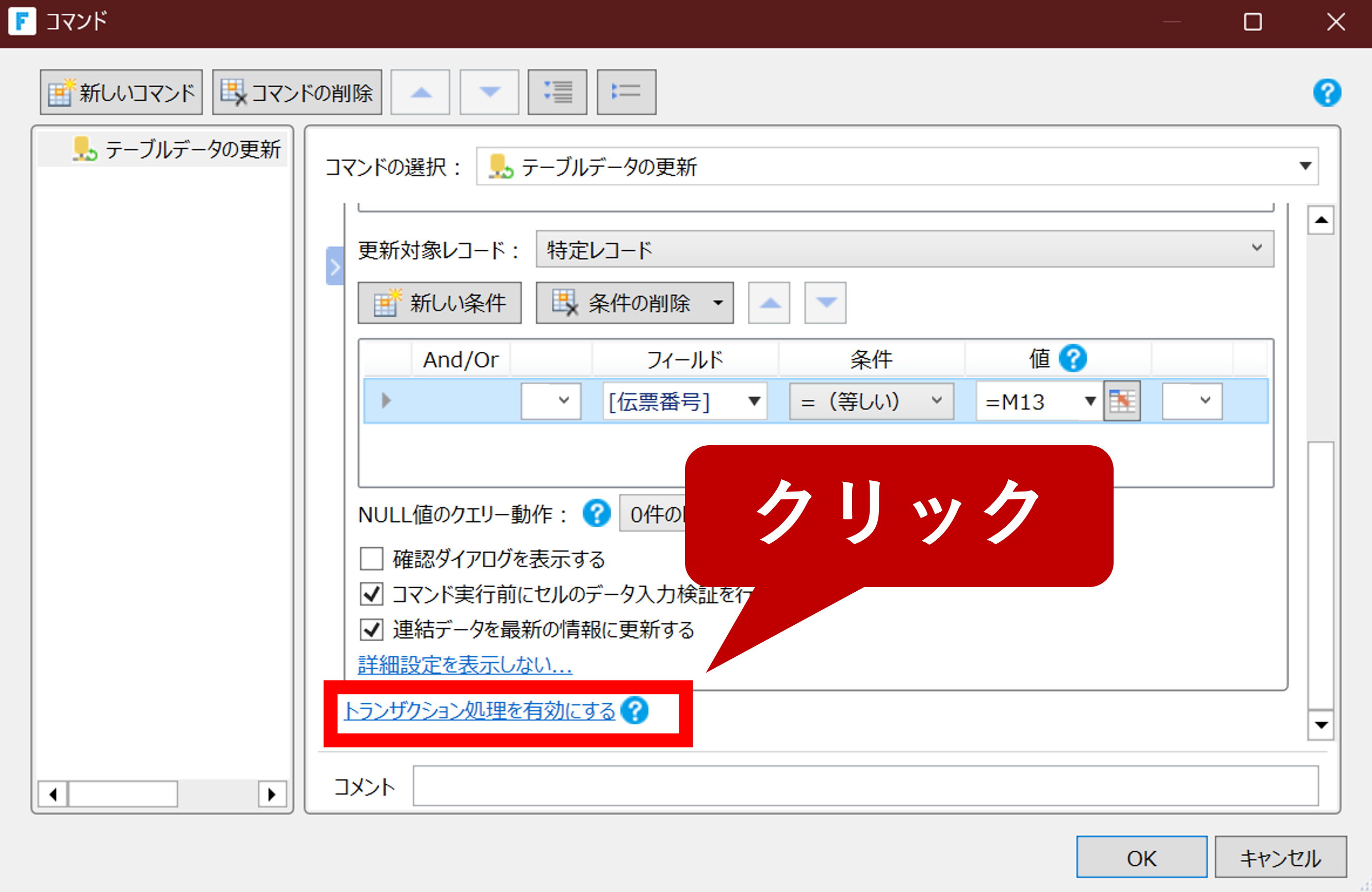The width and height of the screenshot is (1372, 892).
Task: Click the expand-all commands list icon
Action: click(557, 93)
